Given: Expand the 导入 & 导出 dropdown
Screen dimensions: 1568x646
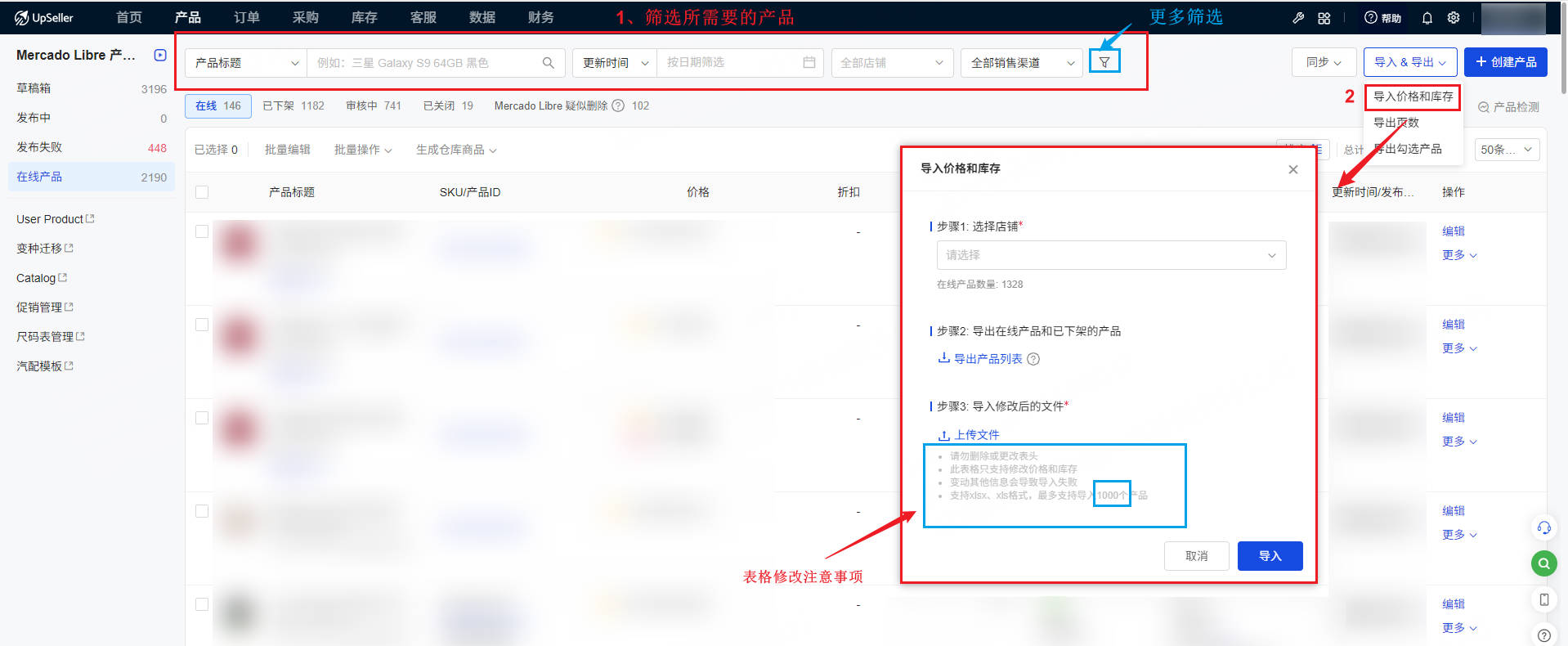Looking at the screenshot, I should 1410,62.
